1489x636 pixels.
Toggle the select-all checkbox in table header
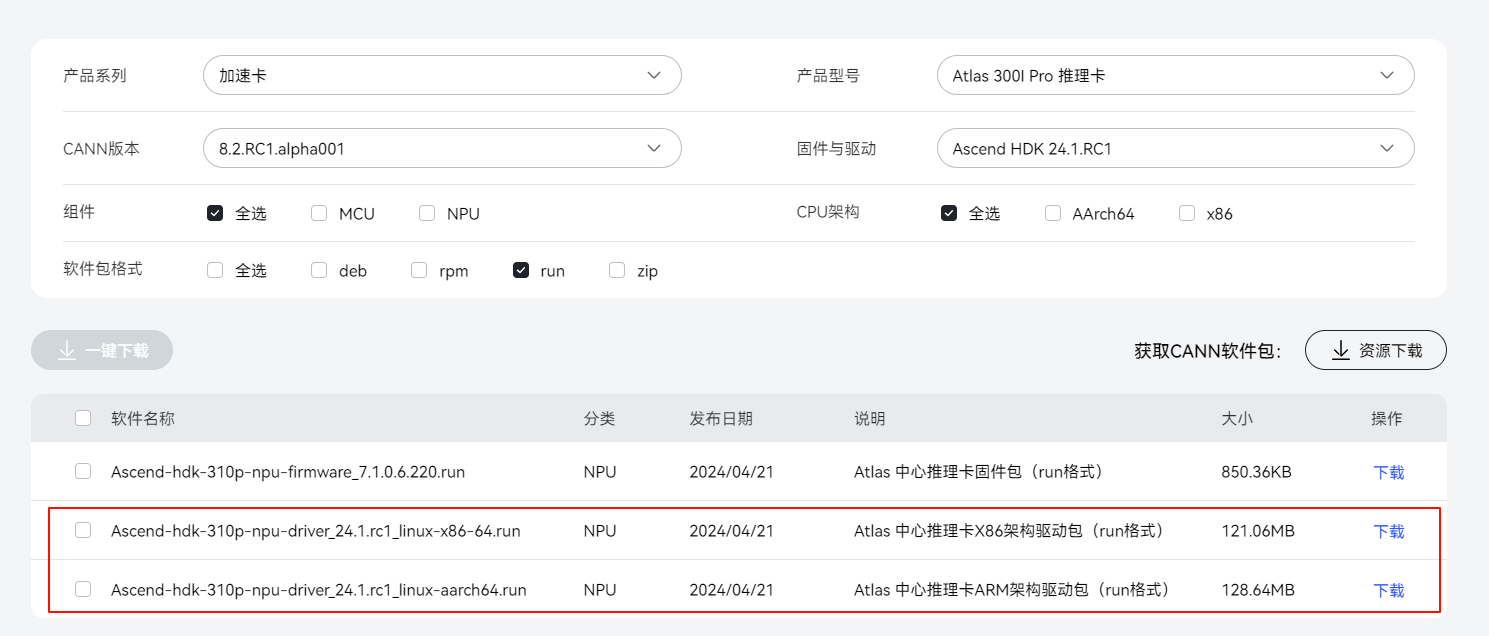(83, 418)
